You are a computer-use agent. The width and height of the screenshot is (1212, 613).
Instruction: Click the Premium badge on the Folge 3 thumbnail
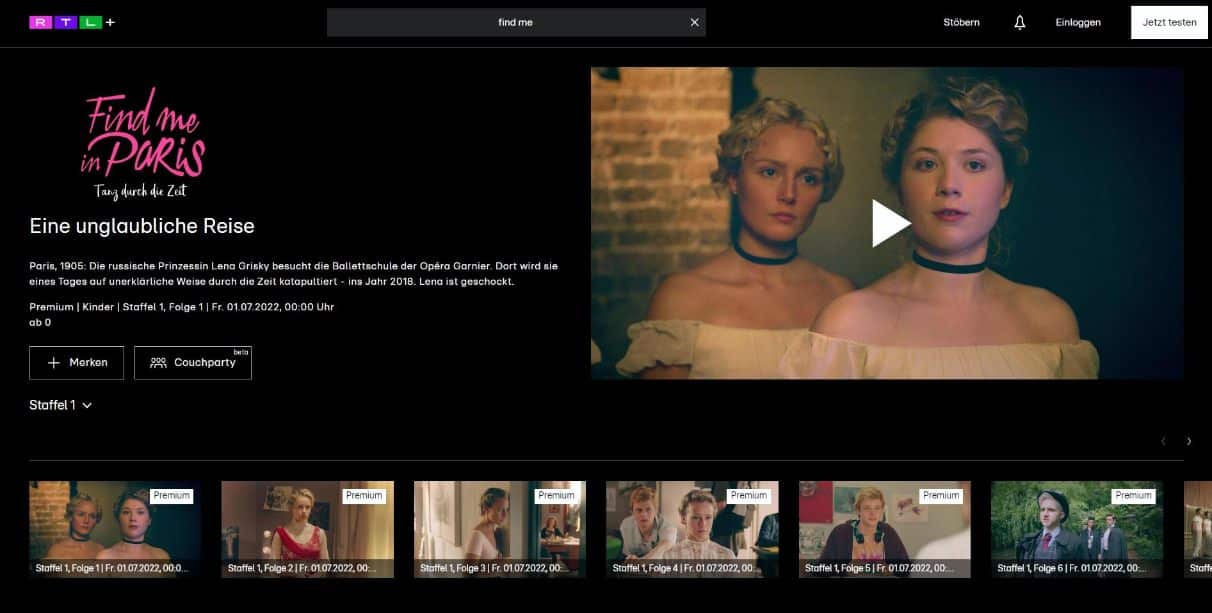tap(556, 495)
